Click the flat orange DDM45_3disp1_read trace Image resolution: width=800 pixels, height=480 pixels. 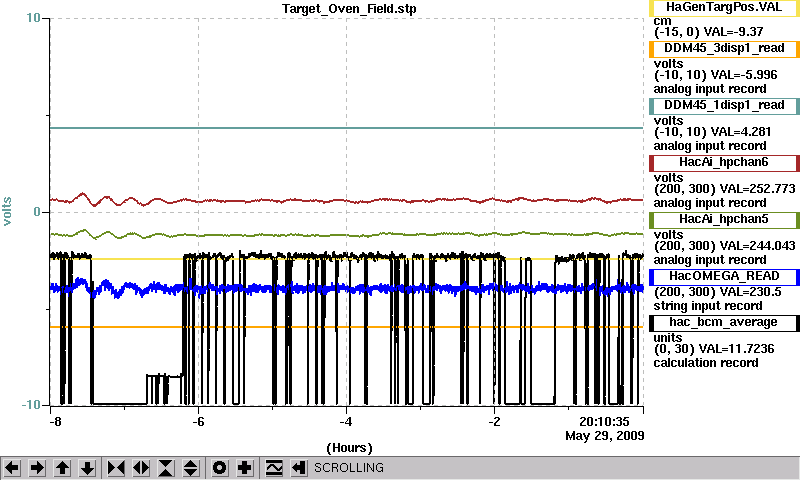[x=346, y=327]
